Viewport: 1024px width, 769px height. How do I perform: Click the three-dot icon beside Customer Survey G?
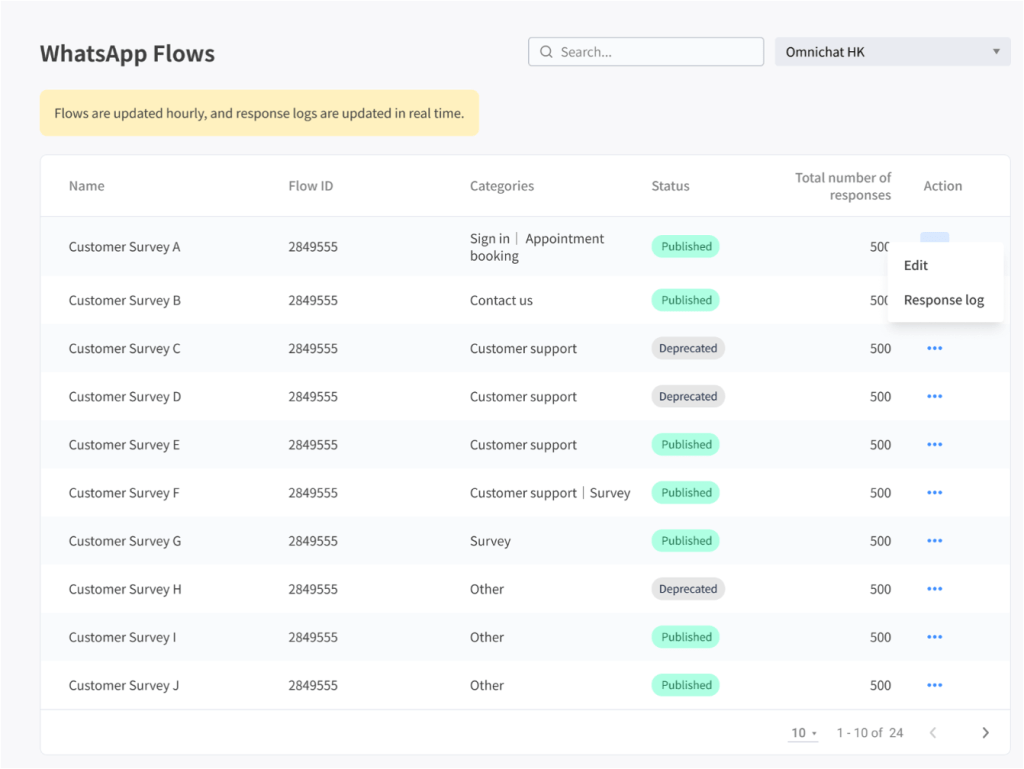coord(934,540)
